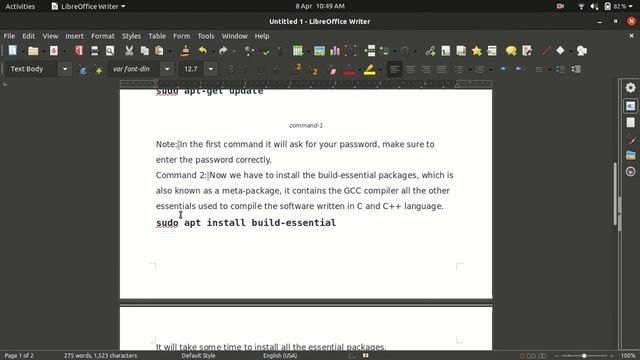This screenshot has height=360, width=640.
Task: Insert special character star icon
Action: coord(476,51)
